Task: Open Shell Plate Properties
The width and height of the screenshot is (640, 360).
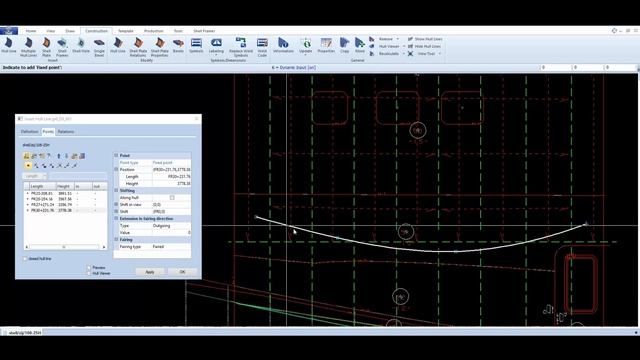Action: click(160, 47)
